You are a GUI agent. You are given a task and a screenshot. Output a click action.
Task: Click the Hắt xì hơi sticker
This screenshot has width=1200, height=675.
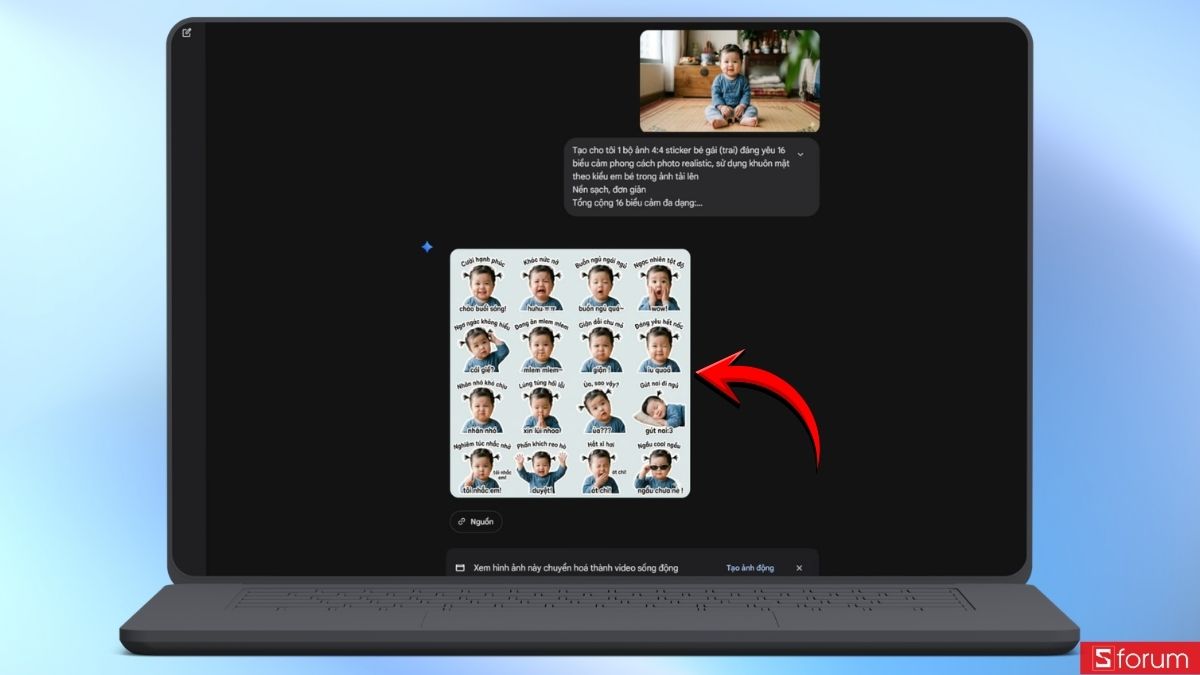[x=601, y=468]
